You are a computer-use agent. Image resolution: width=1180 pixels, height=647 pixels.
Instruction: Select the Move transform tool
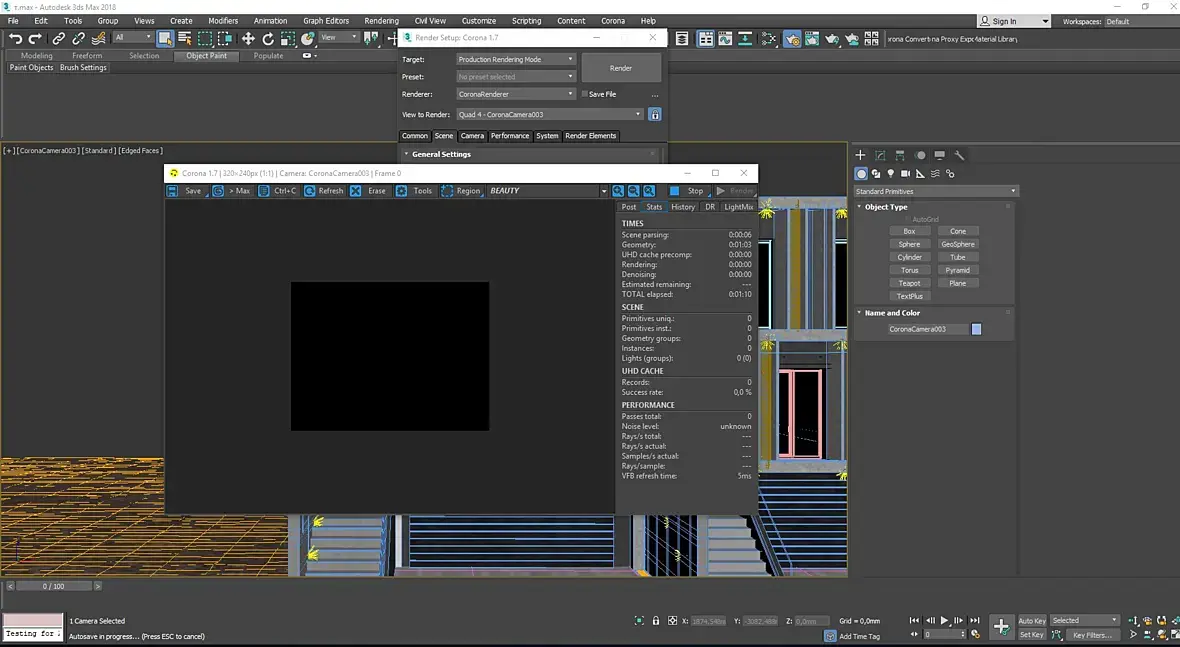point(248,38)
